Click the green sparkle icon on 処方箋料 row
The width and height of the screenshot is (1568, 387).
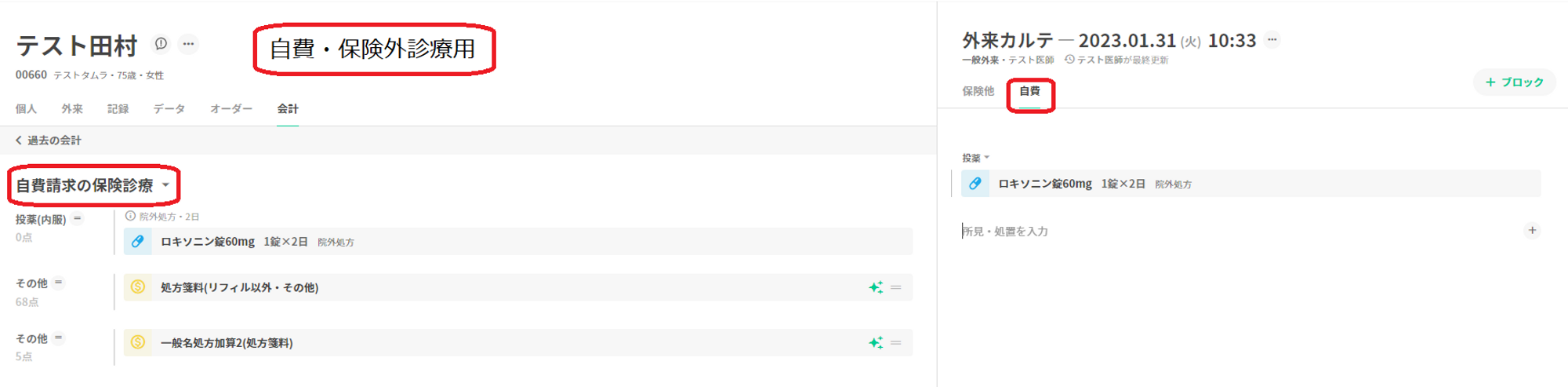876,287
